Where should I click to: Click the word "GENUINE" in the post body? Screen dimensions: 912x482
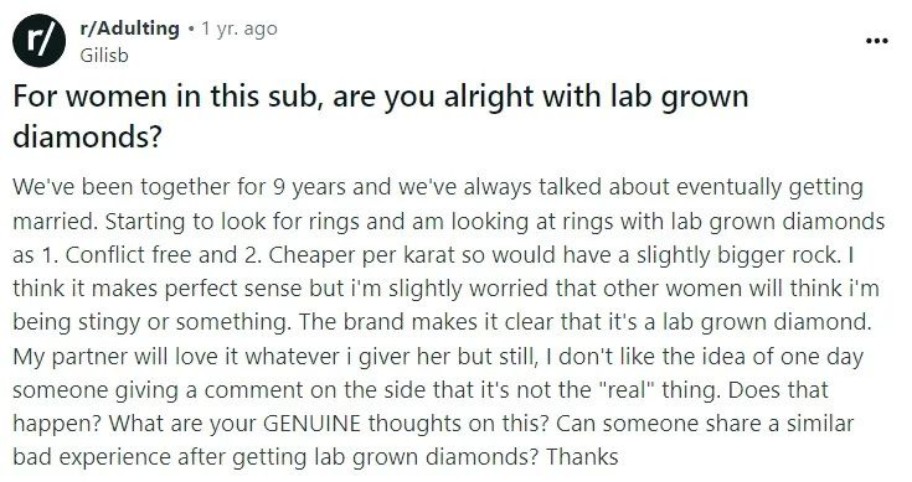click(x=312, y=423)
